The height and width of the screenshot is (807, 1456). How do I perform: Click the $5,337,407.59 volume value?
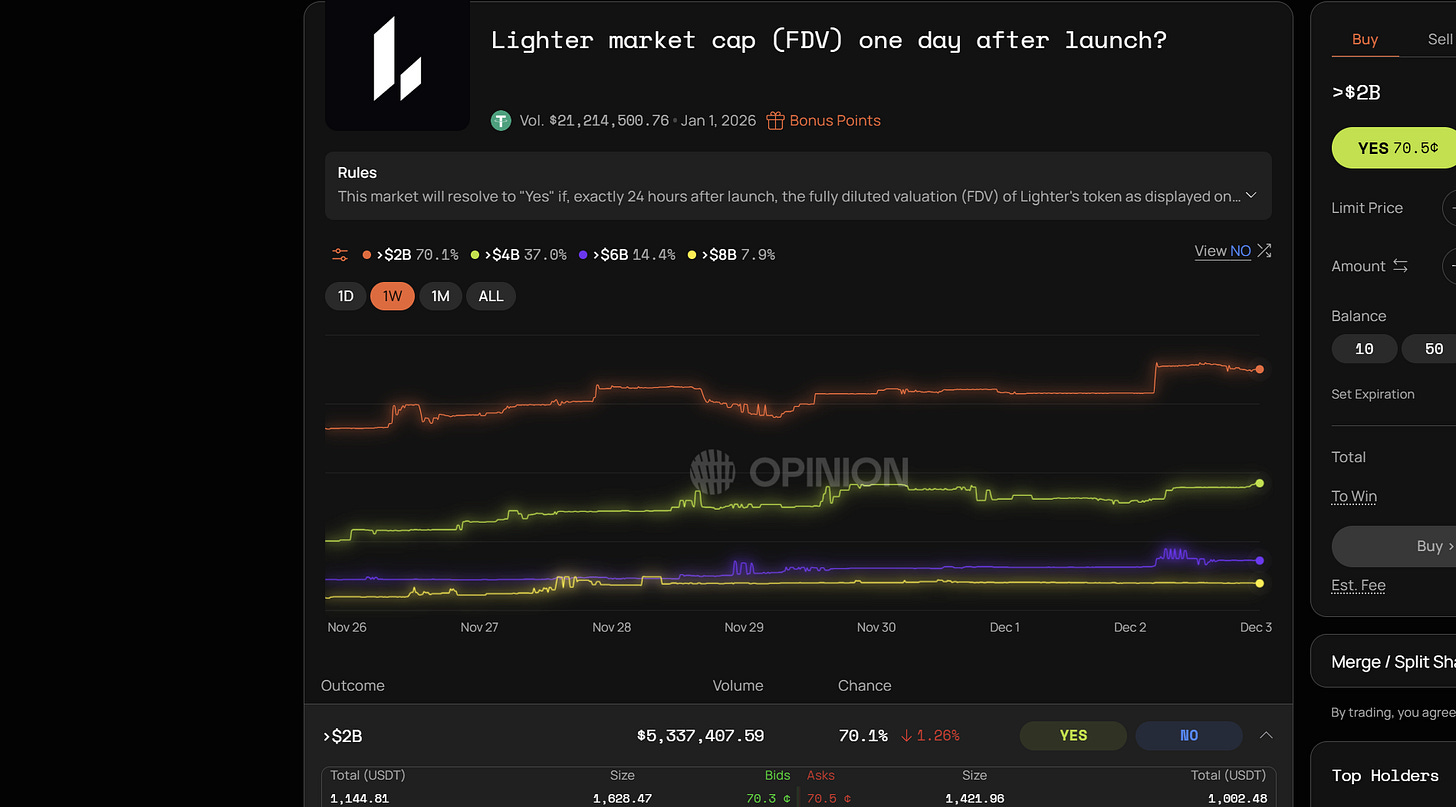(700, 736)
